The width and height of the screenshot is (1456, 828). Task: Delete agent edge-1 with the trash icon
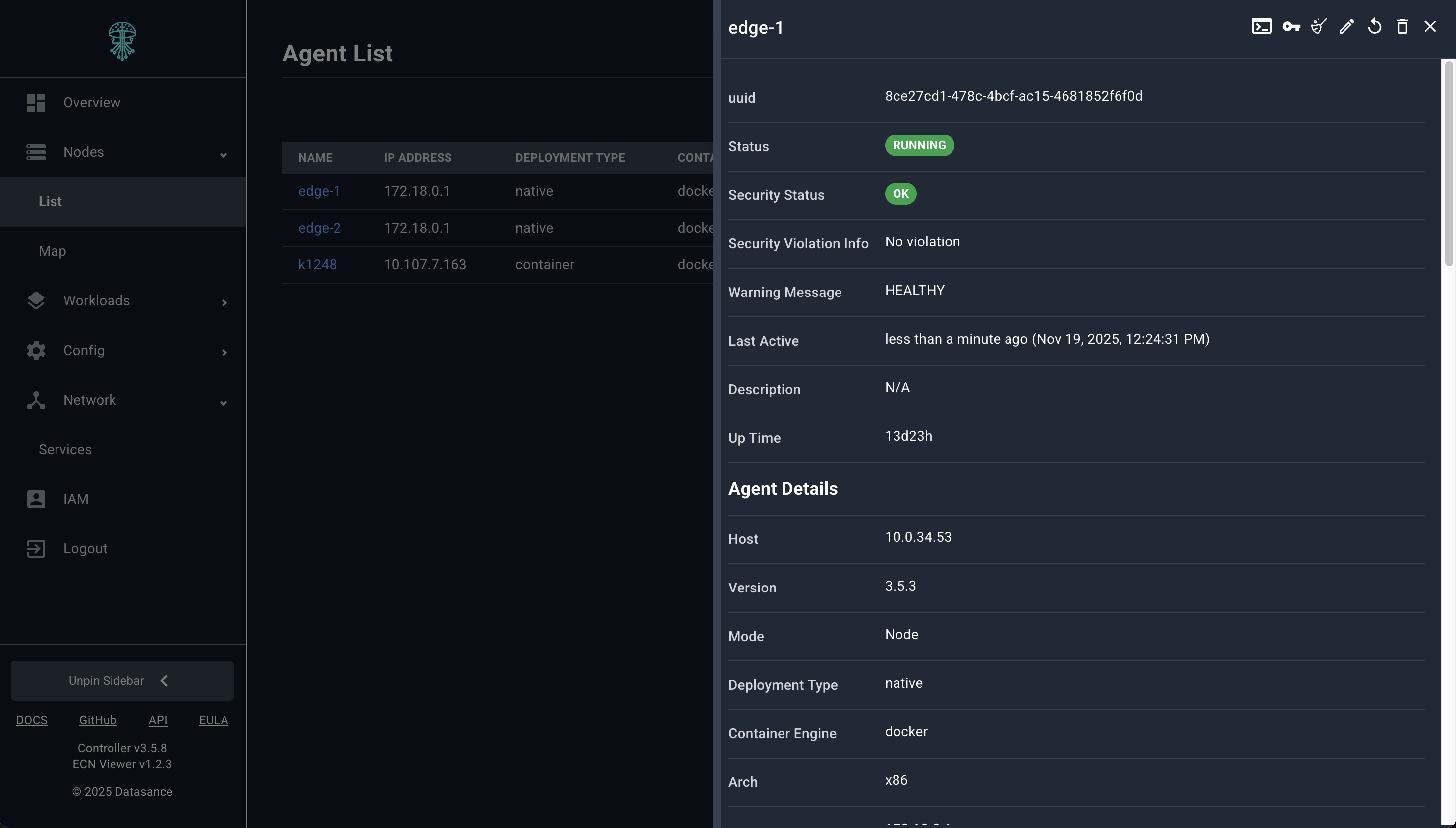(x=1402, y=26)
